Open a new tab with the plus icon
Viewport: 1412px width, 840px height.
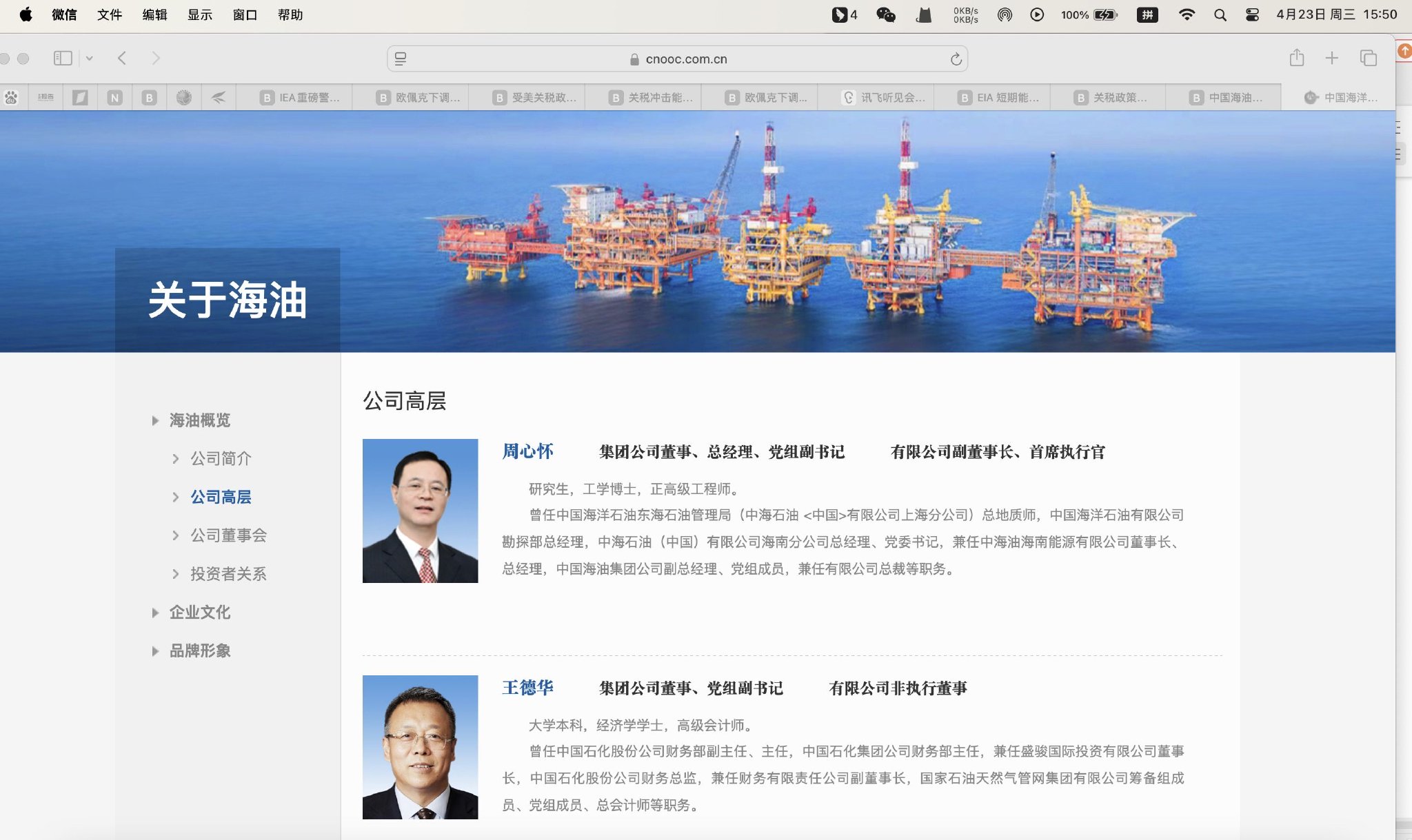(x=1331, y=59)
